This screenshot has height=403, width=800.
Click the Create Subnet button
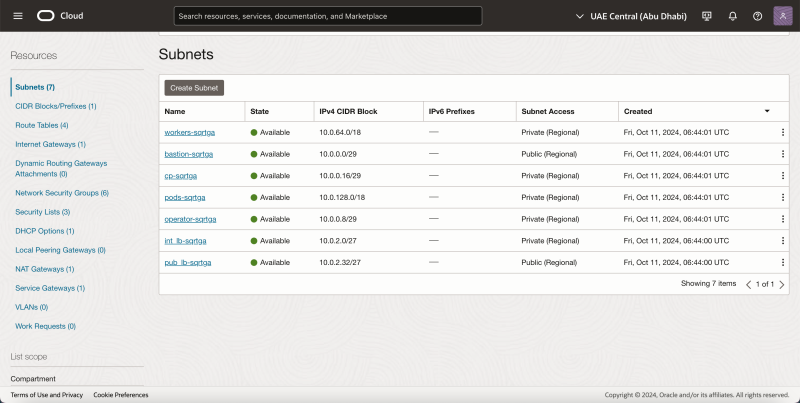pyautogui.click(x=194, y=88)
